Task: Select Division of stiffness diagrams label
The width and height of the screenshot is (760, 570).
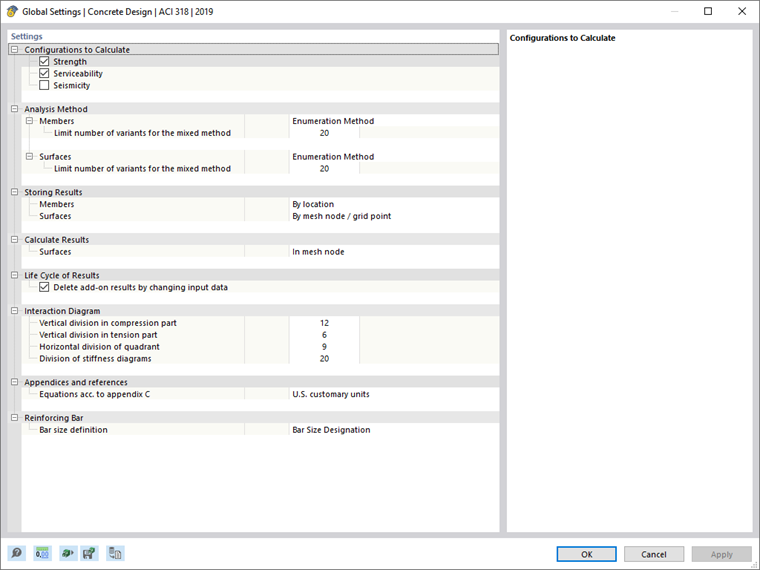Action: 95,359
